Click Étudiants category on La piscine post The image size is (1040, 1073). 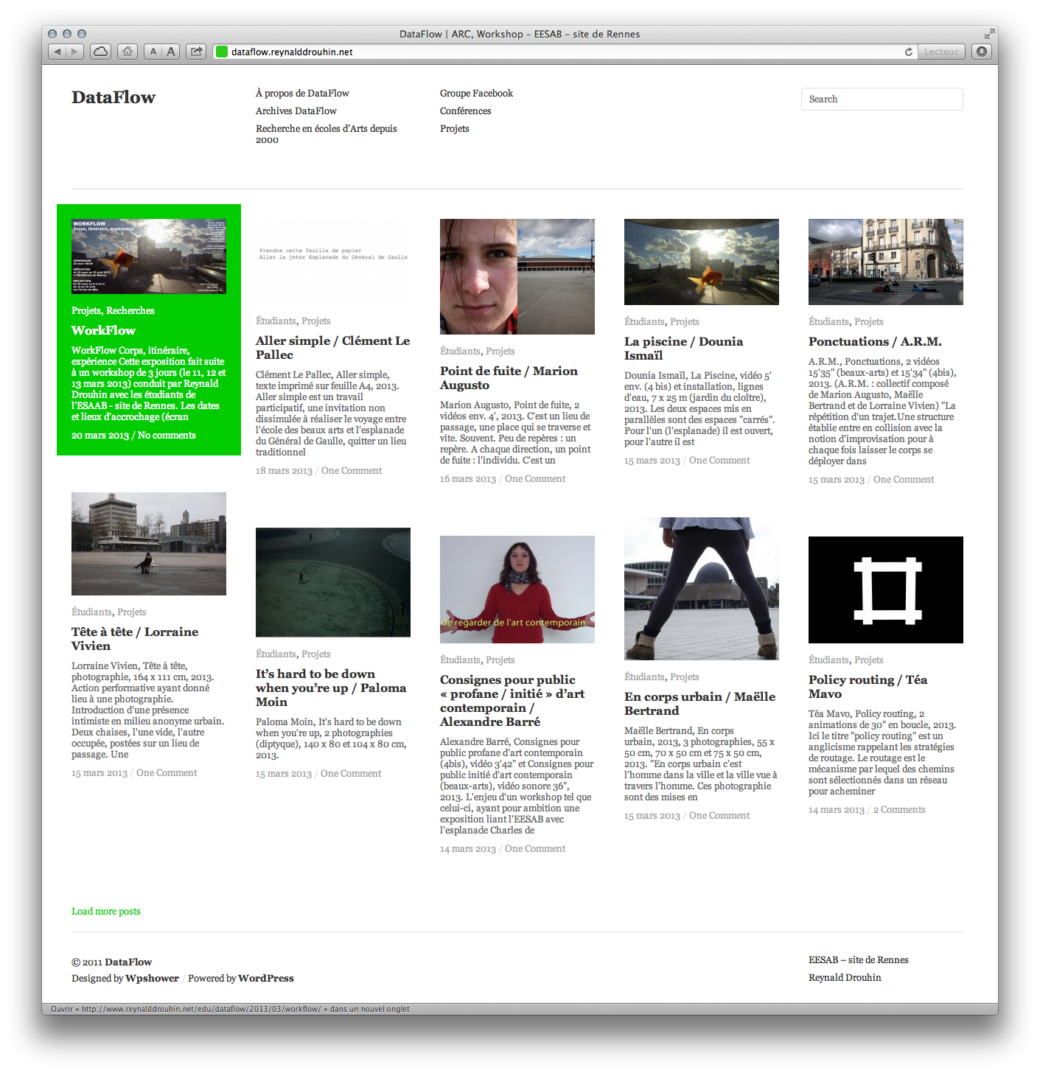coord(645,322)
